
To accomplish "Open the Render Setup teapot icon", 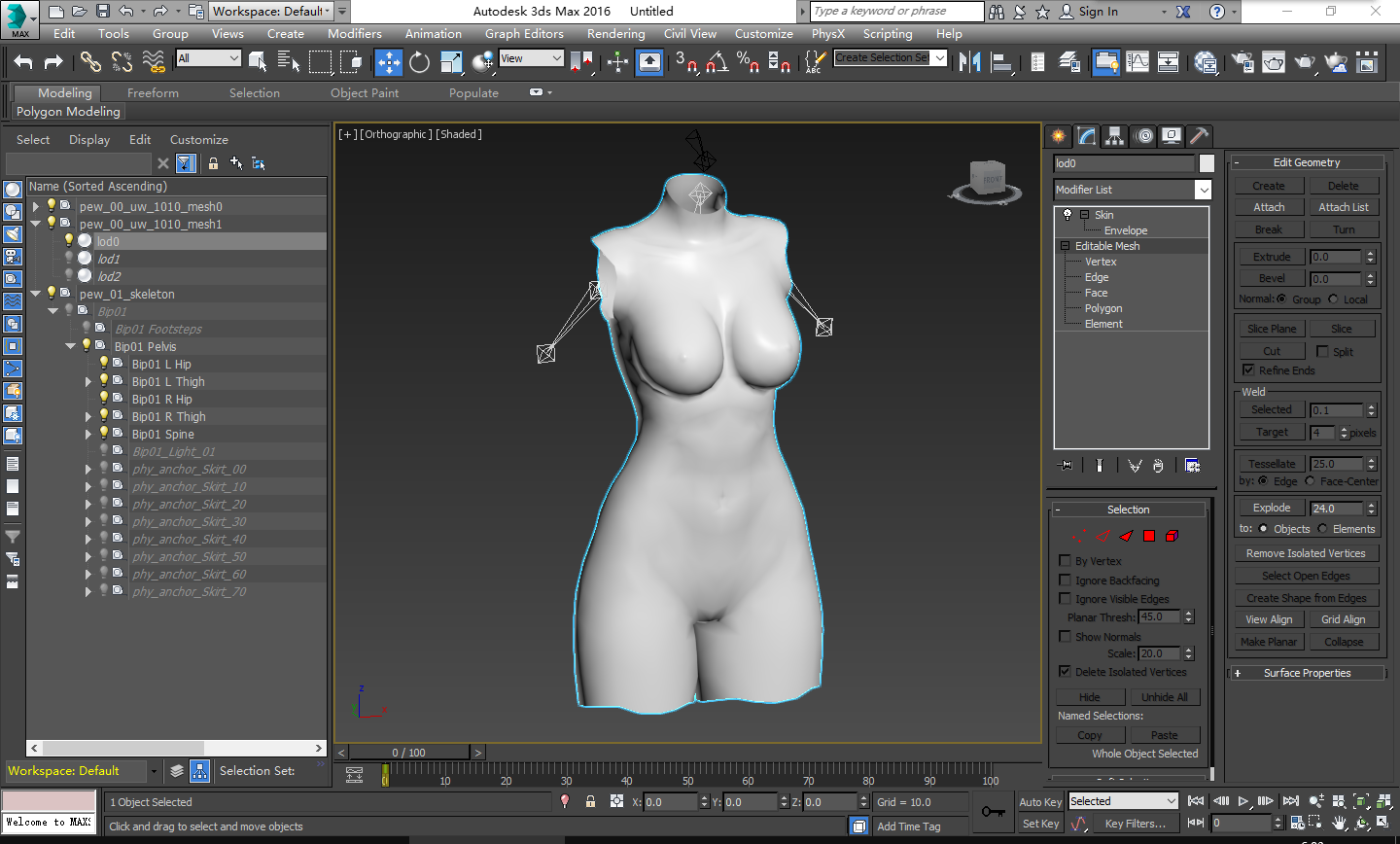I will point(1242,62).
